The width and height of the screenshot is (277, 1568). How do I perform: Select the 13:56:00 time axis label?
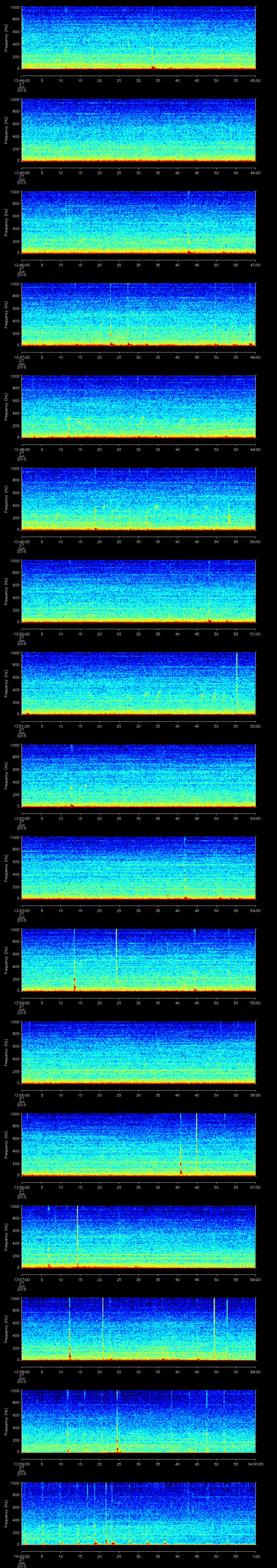(x=21, y=1187)
